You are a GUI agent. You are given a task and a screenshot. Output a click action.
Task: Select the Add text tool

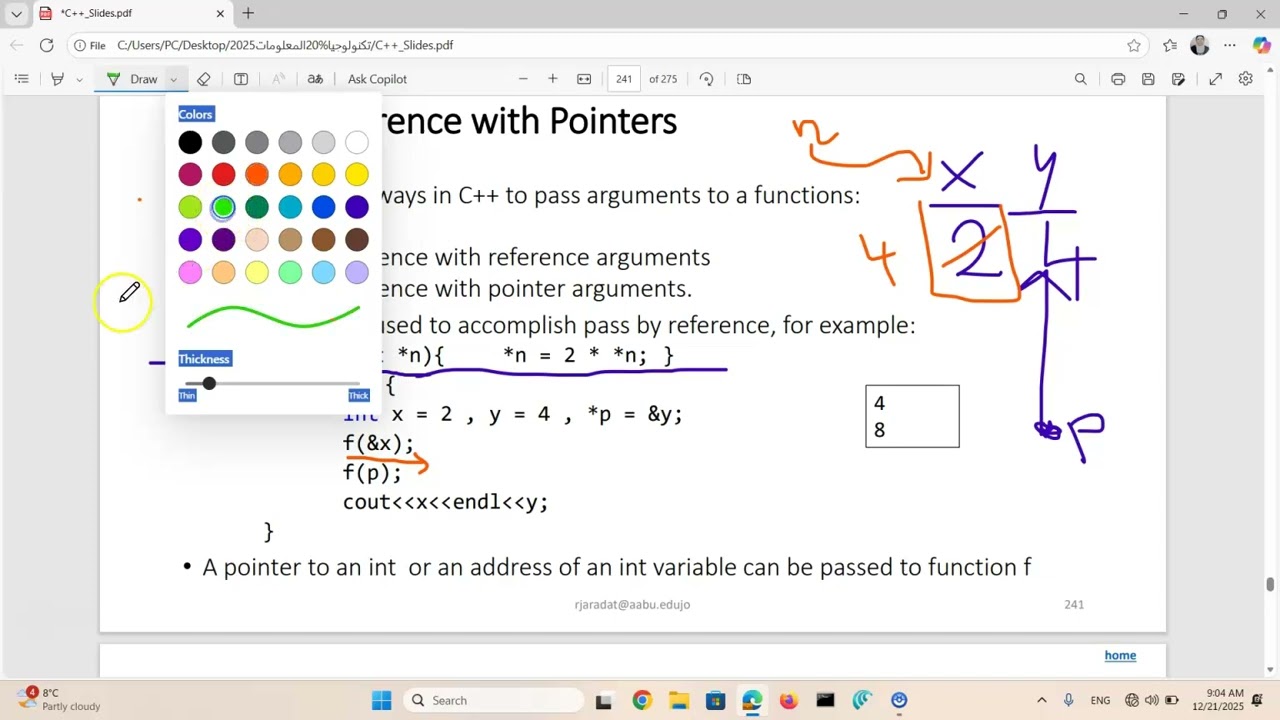(x=241, y=79)
